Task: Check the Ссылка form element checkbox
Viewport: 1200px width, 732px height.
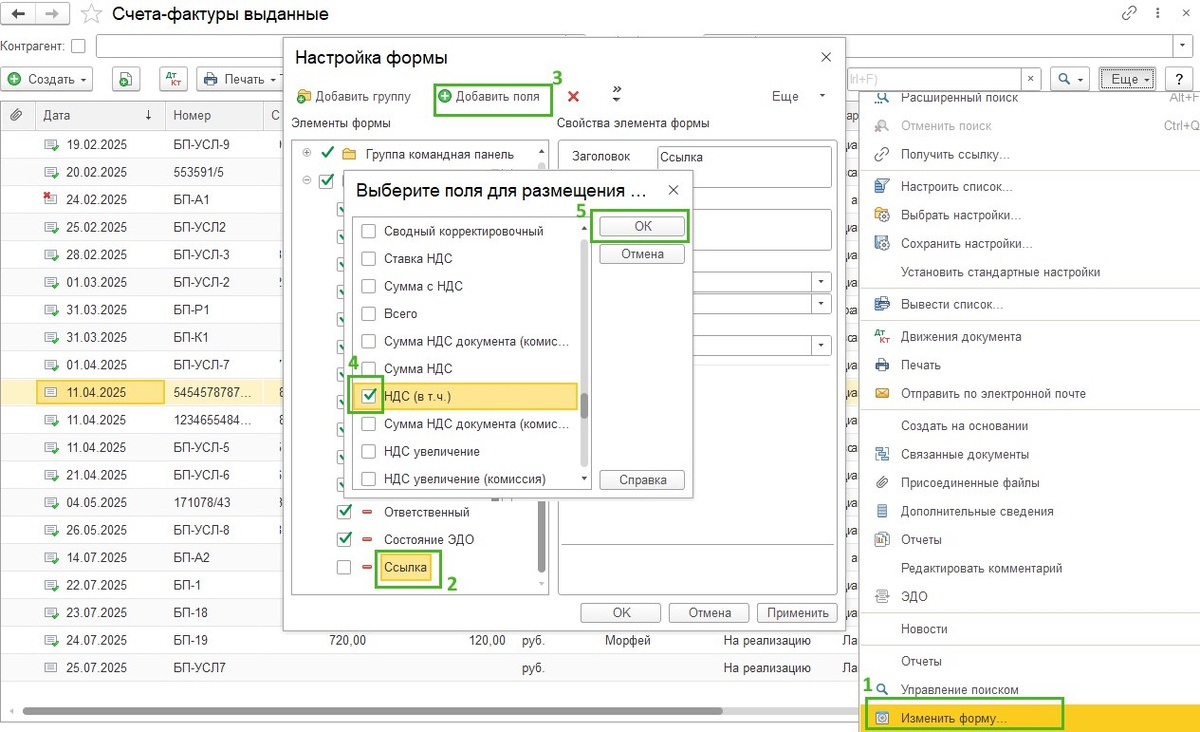Action: [345, 568]
